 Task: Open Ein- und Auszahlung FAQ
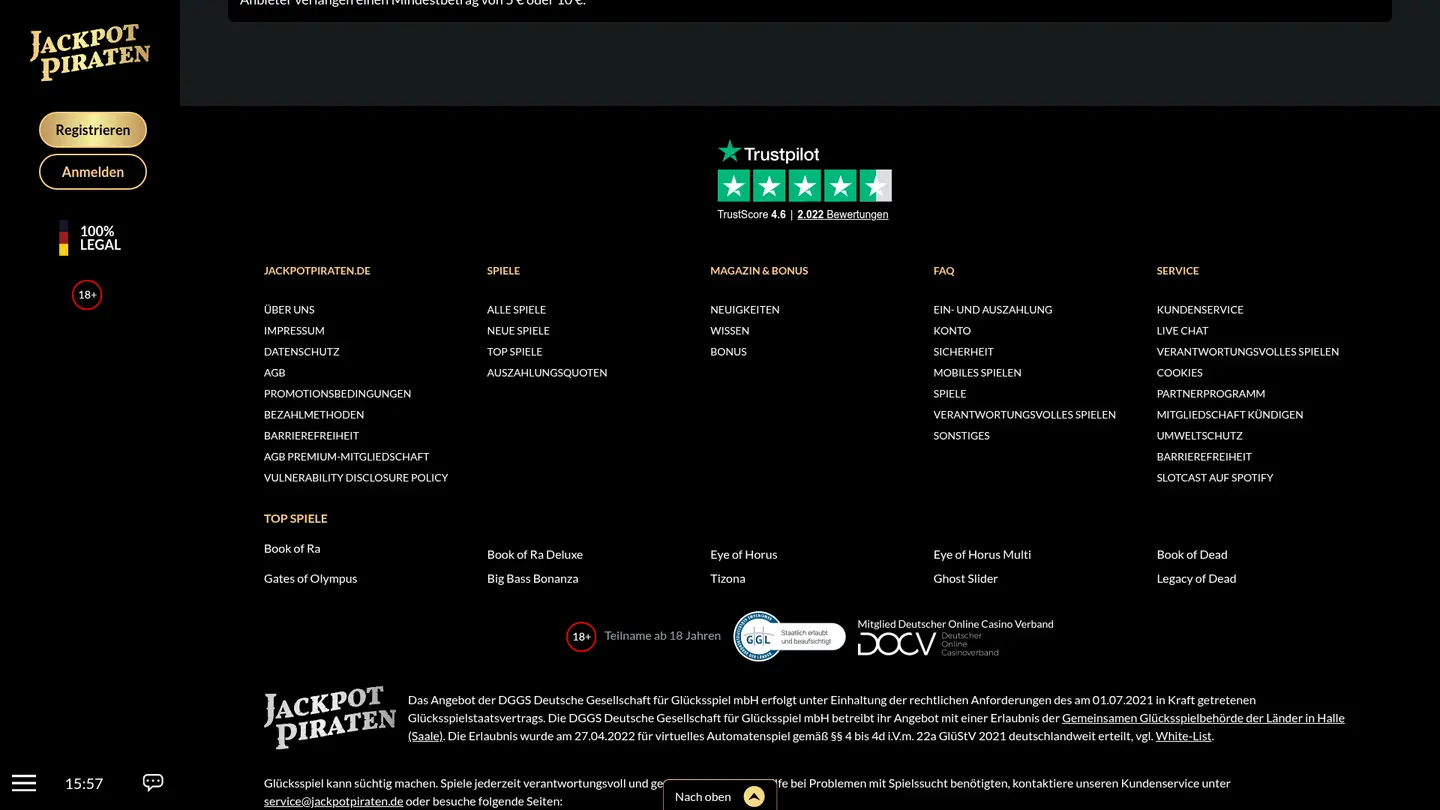coord(993,310)
